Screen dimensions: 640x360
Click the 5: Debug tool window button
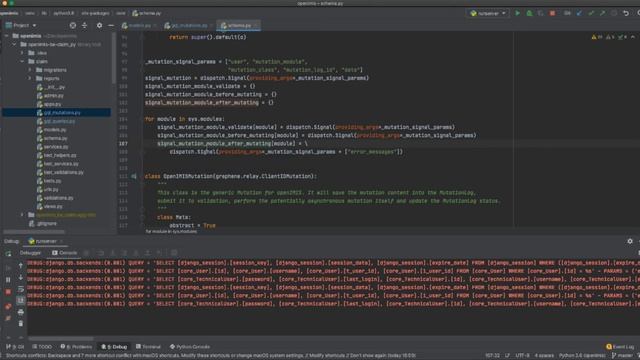tap(115, 347)
